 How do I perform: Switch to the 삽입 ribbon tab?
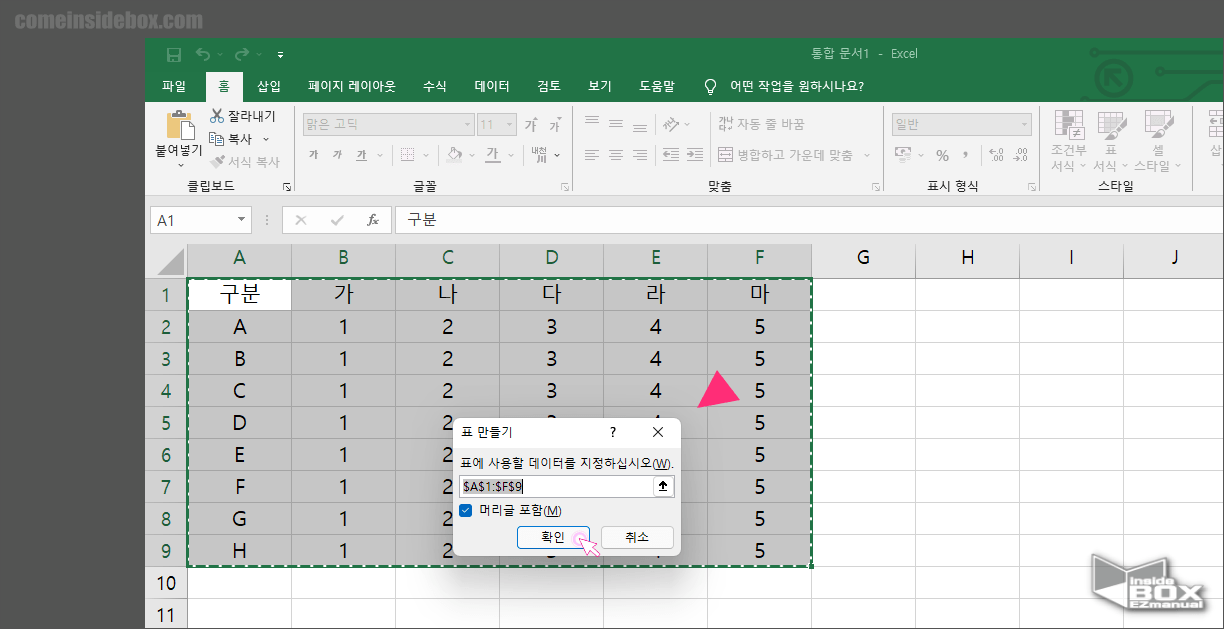pos(269,86)
